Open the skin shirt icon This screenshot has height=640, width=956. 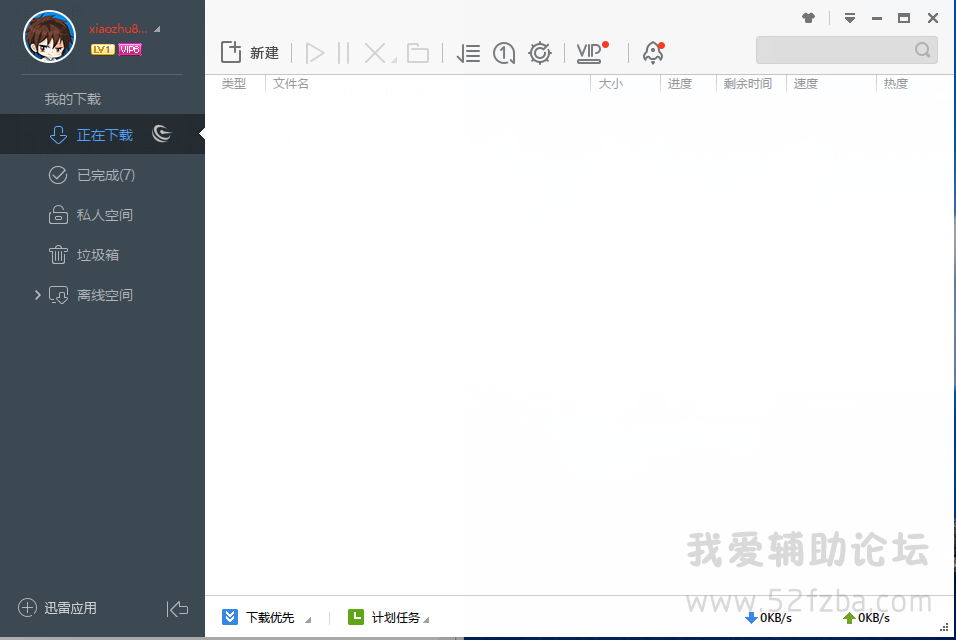pos(808,18)
